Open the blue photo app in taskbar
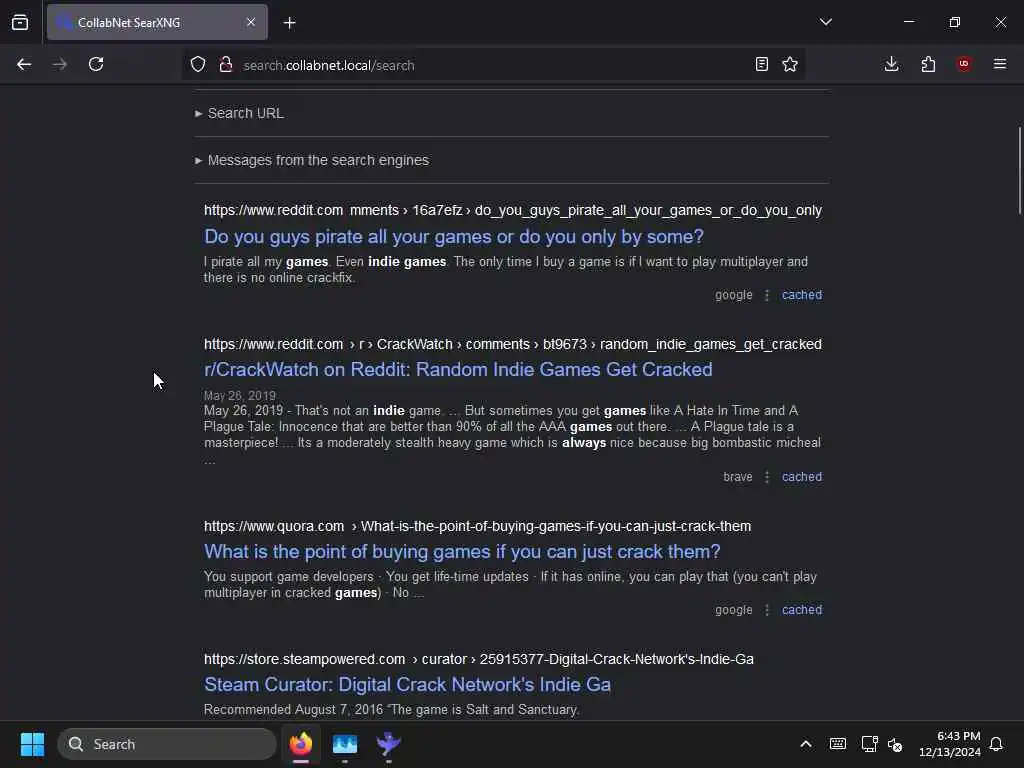This screenshot has height=768, width=1024. (345, 744)
